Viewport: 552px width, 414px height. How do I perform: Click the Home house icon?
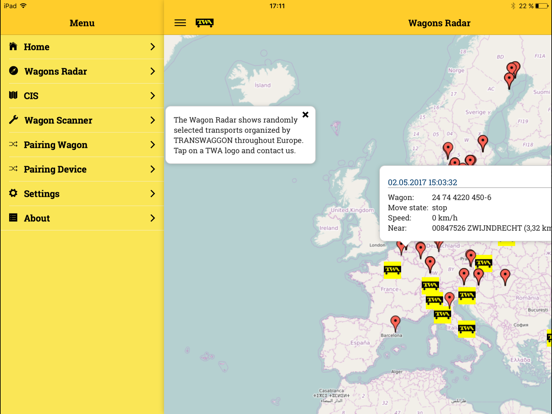(x=13, y=46)
